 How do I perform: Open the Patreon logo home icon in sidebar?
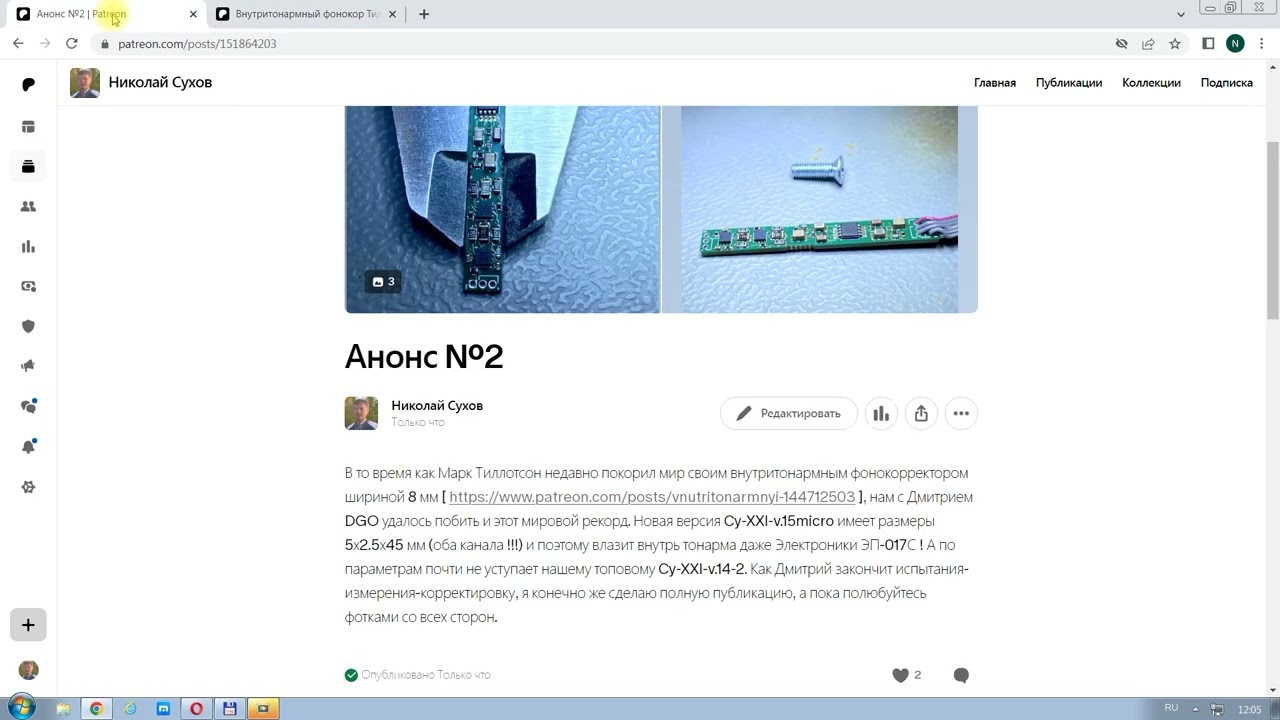click(x=28, y=84)
